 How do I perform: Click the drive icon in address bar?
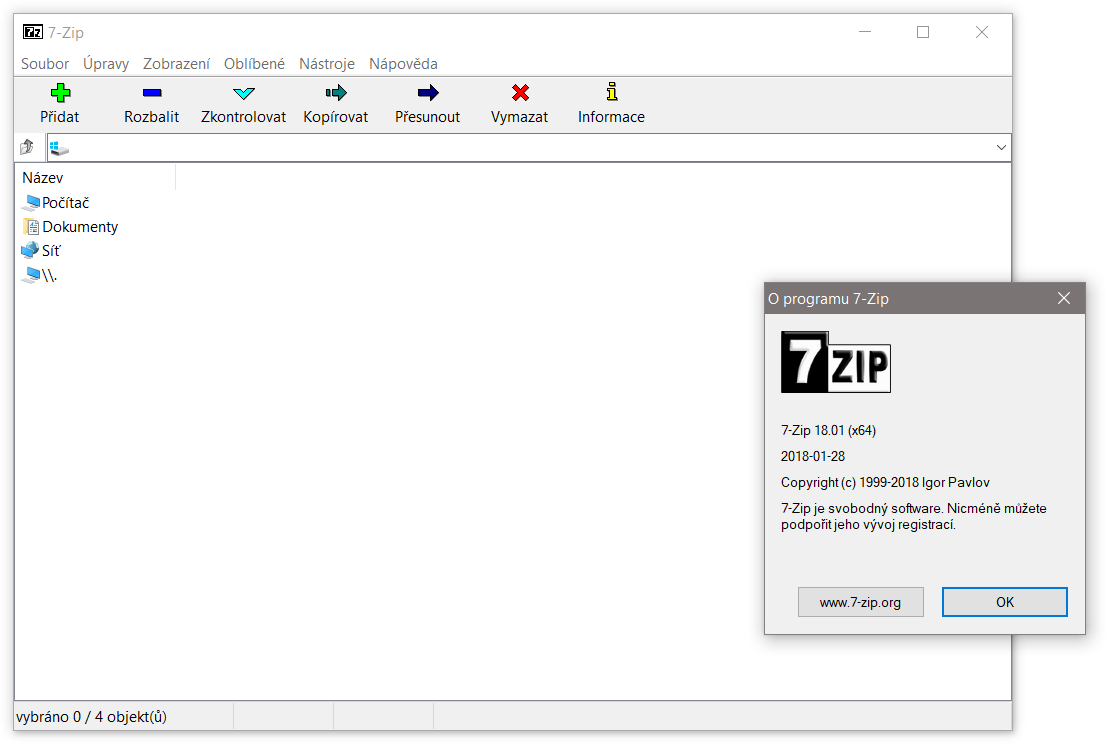(59, 148)
